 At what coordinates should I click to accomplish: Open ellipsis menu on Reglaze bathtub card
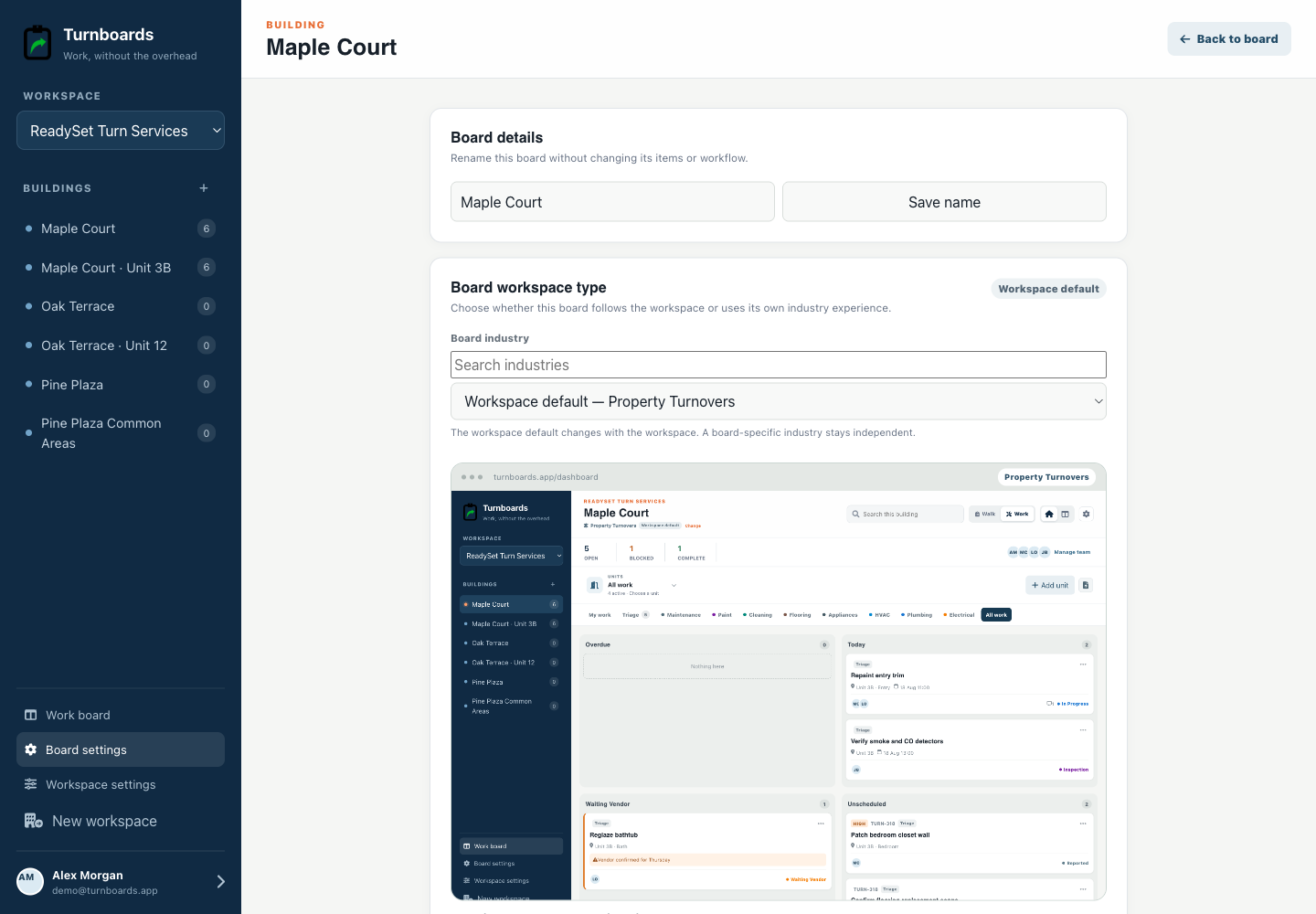(821, 824)
